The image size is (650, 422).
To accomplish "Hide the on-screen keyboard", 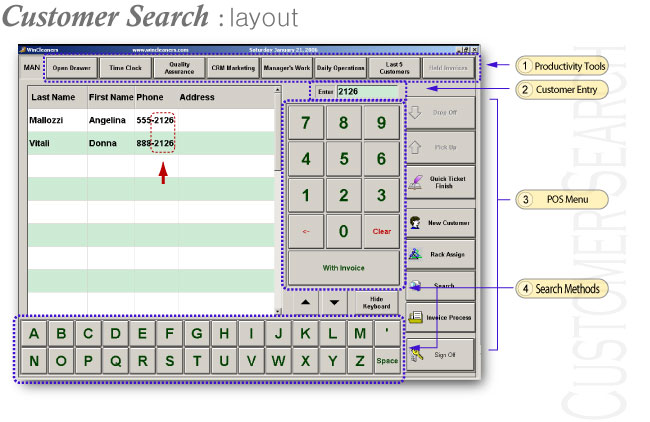I will 376,301.
